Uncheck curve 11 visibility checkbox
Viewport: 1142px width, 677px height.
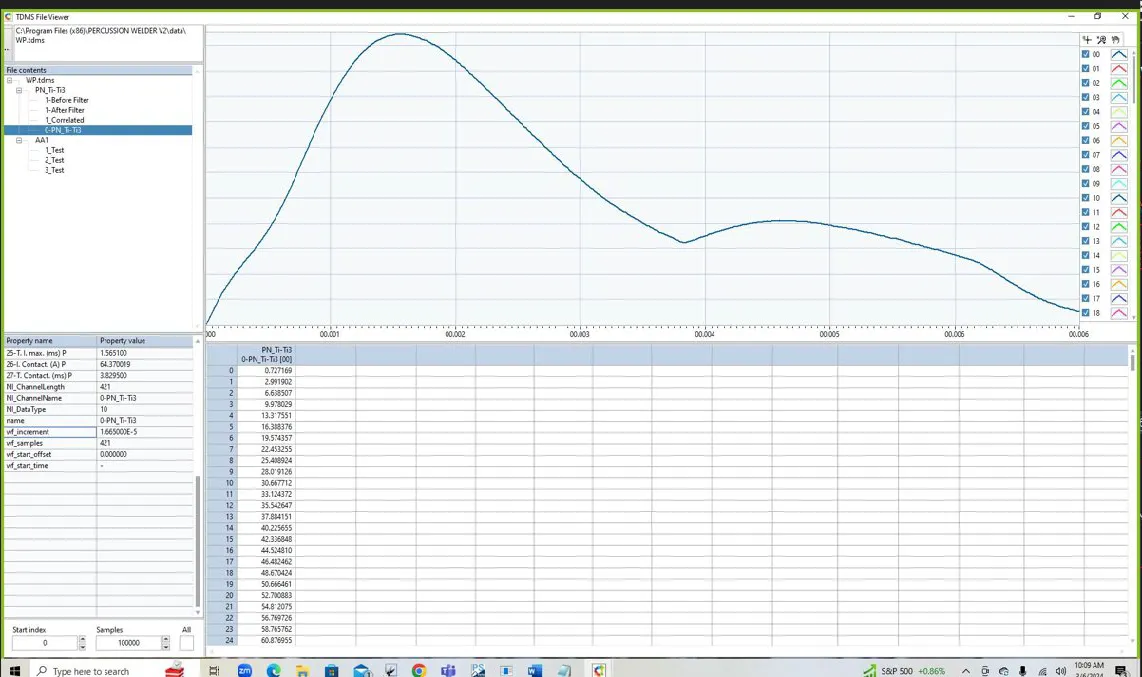1085,213
